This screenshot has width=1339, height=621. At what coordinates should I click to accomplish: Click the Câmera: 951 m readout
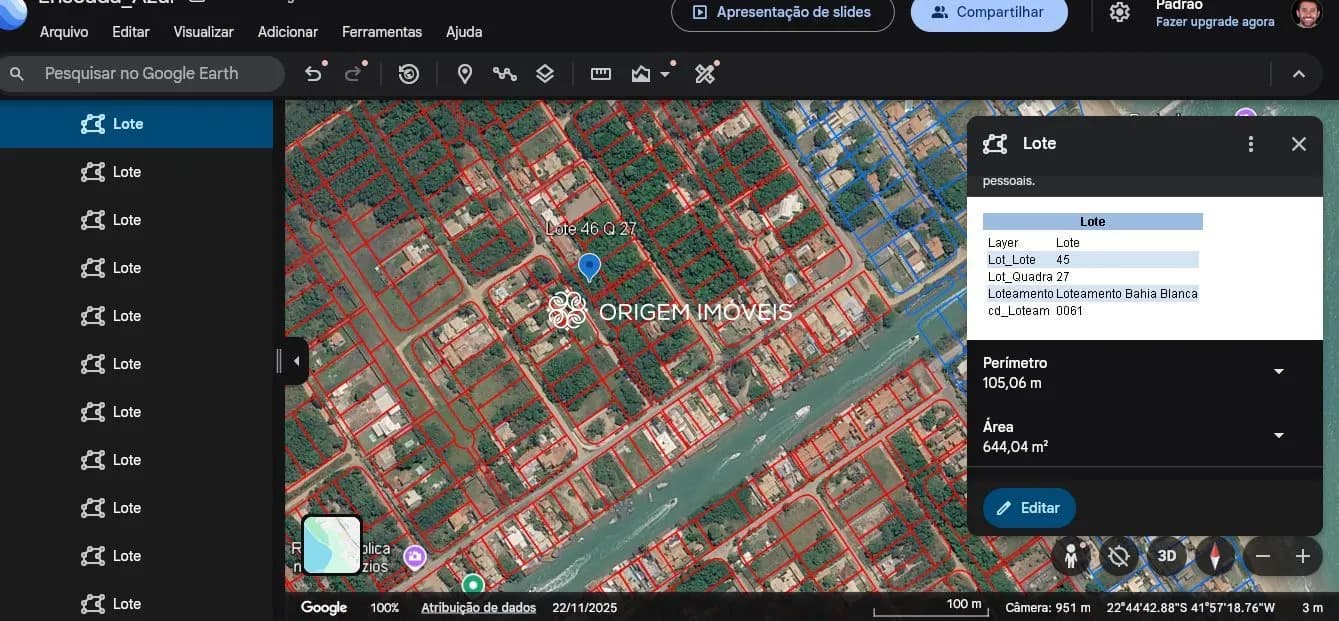pos(1048,607)
